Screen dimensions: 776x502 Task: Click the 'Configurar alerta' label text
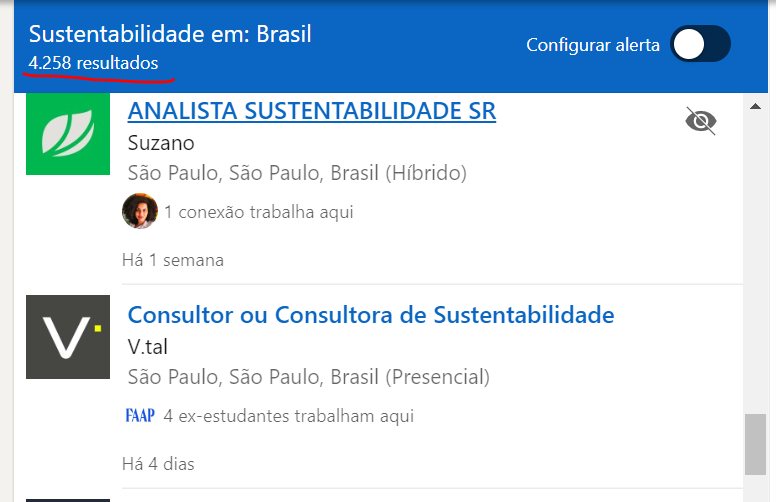coord(593,45)
